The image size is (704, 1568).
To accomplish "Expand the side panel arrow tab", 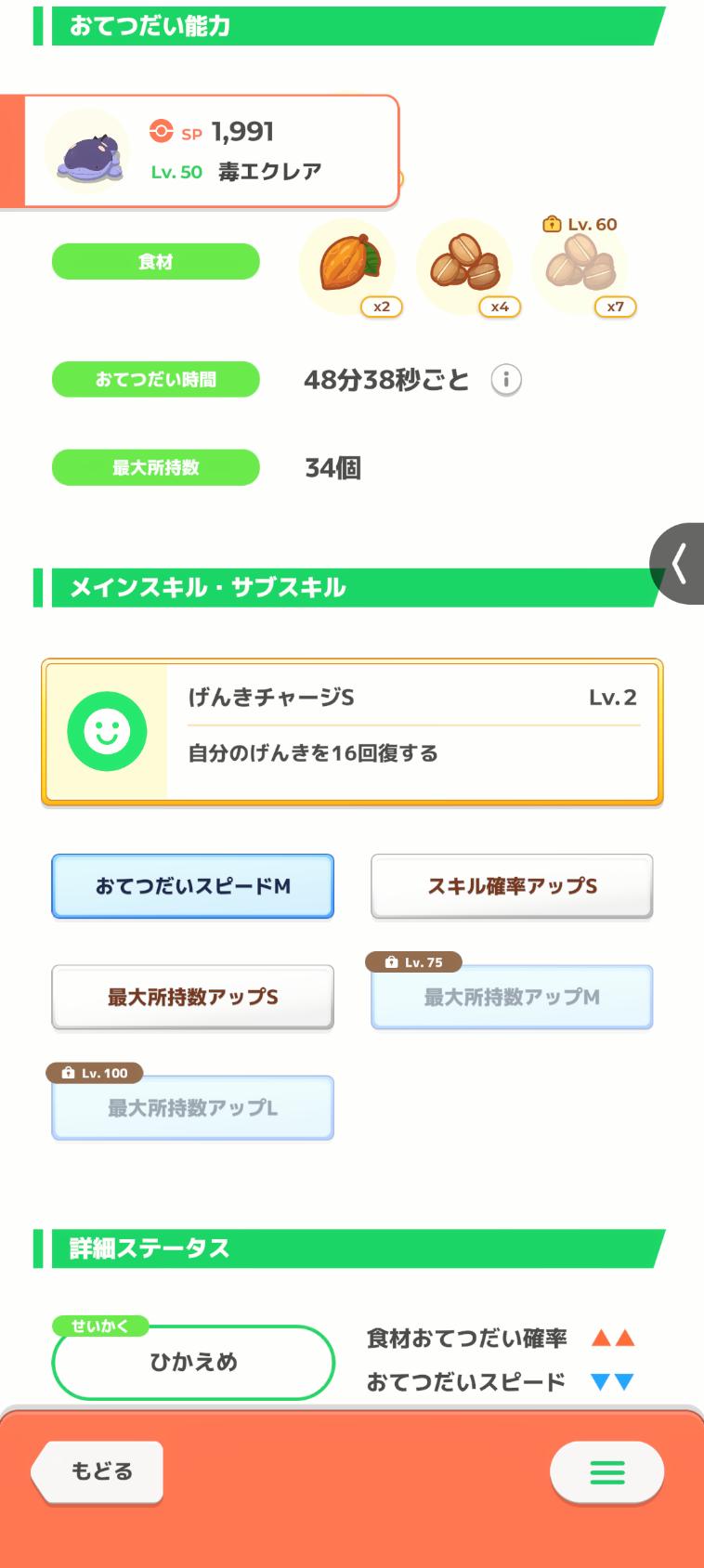I will pyautogui.click(x=679, y=564).
